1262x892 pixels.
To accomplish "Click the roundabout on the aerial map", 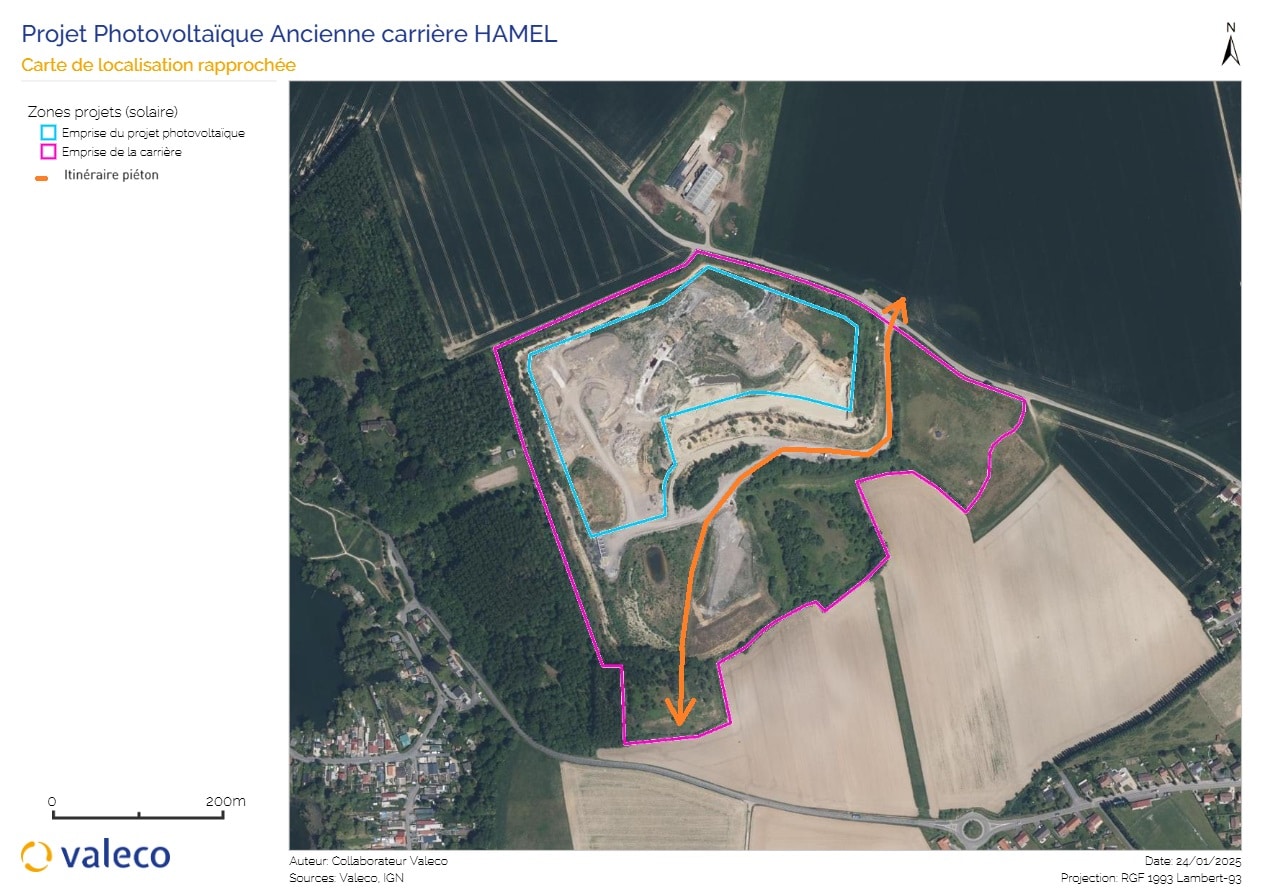I will (x=970, y=827).
